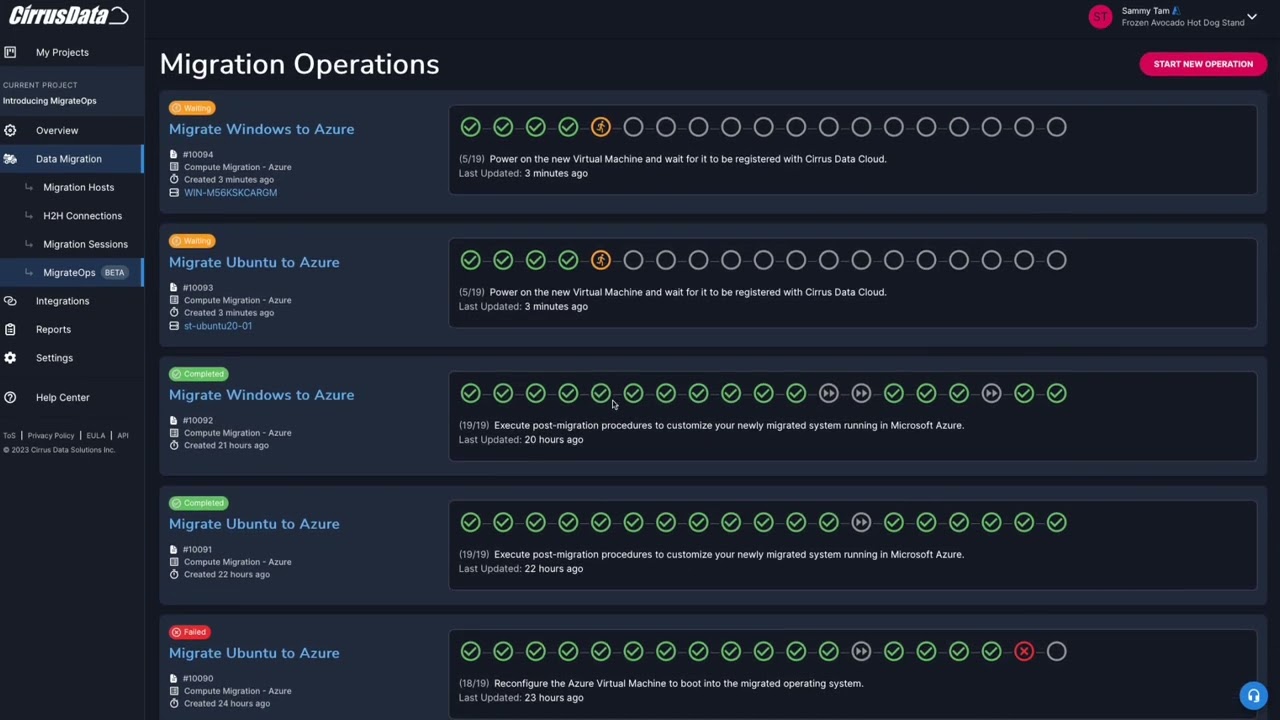Click the Data Migration truck icon
This screenshot has height=720, width=1280.
(10, 159)
